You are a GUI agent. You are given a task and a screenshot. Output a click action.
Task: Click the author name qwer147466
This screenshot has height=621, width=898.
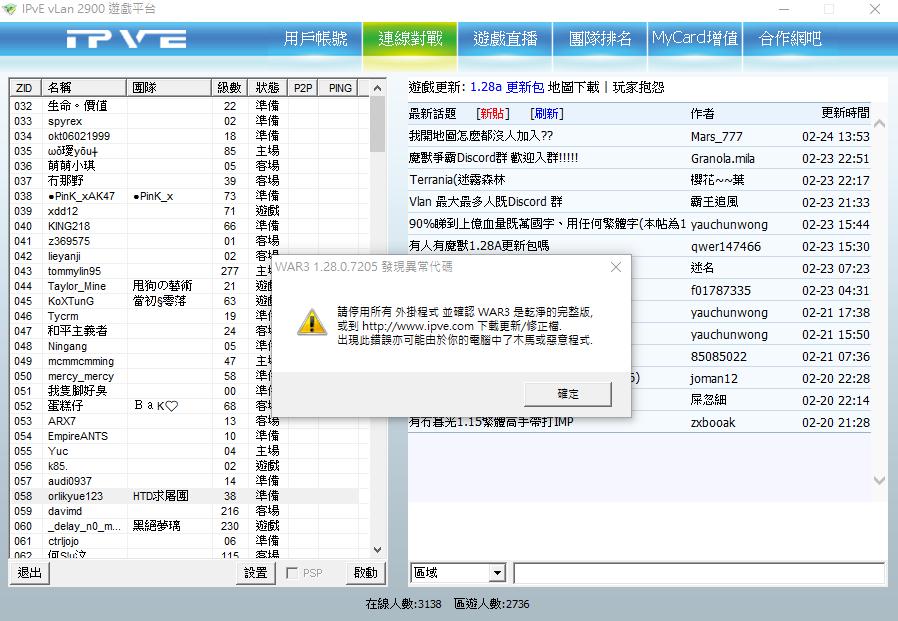[x=726, y=247]
